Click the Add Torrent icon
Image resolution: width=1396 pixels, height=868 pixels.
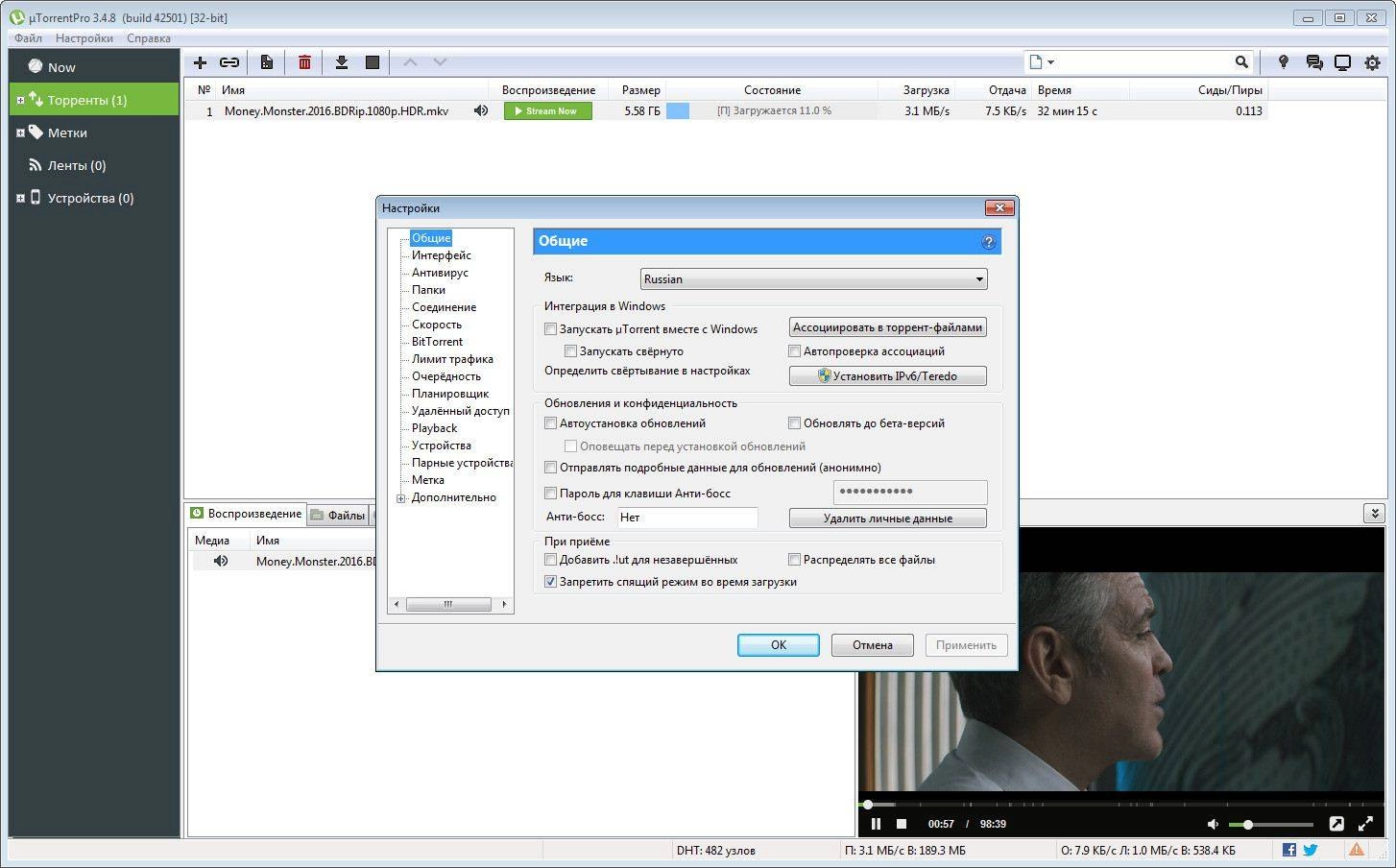[x=200, y=61]
